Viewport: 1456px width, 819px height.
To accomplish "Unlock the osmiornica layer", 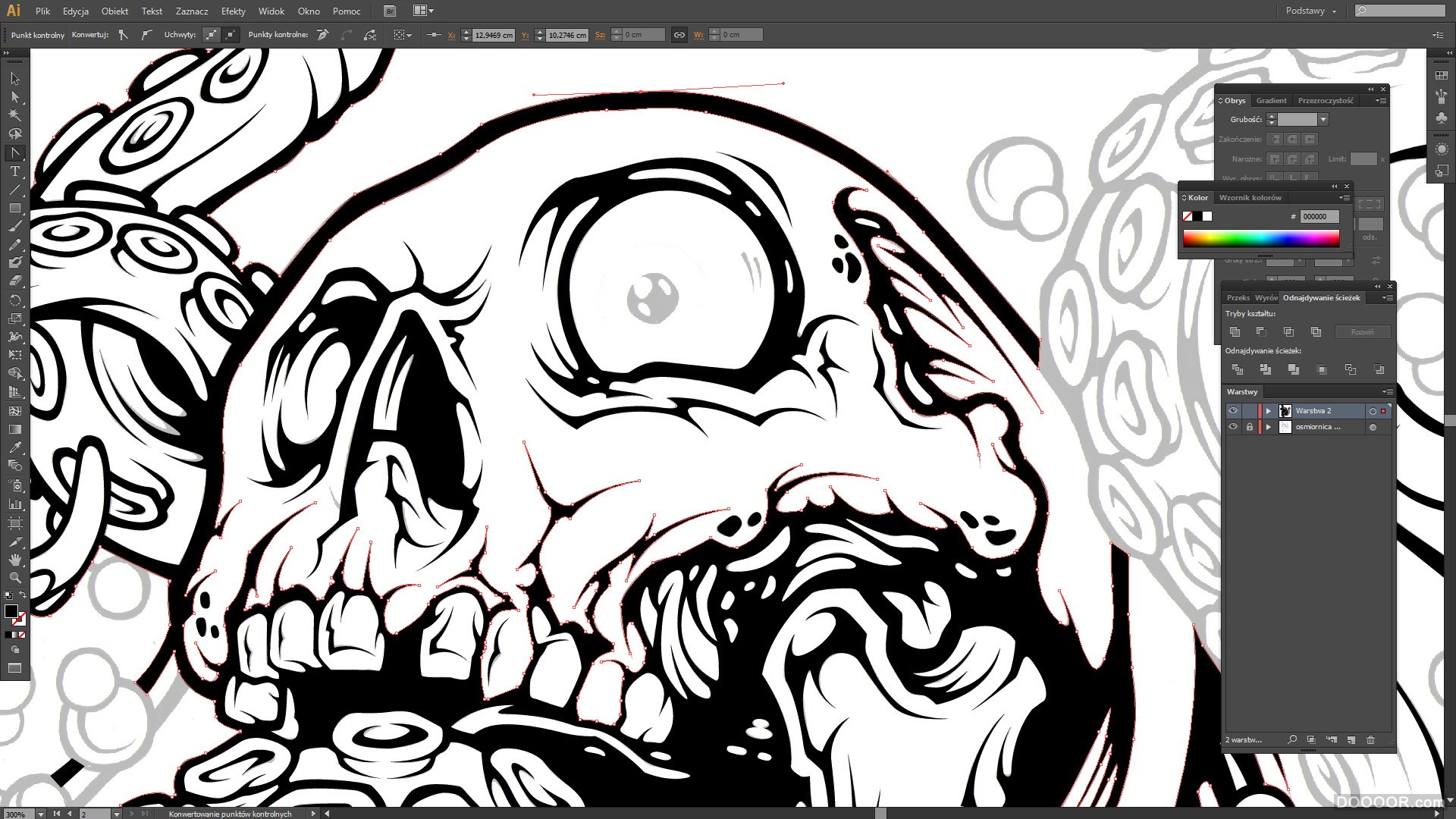I will 1249,427.
